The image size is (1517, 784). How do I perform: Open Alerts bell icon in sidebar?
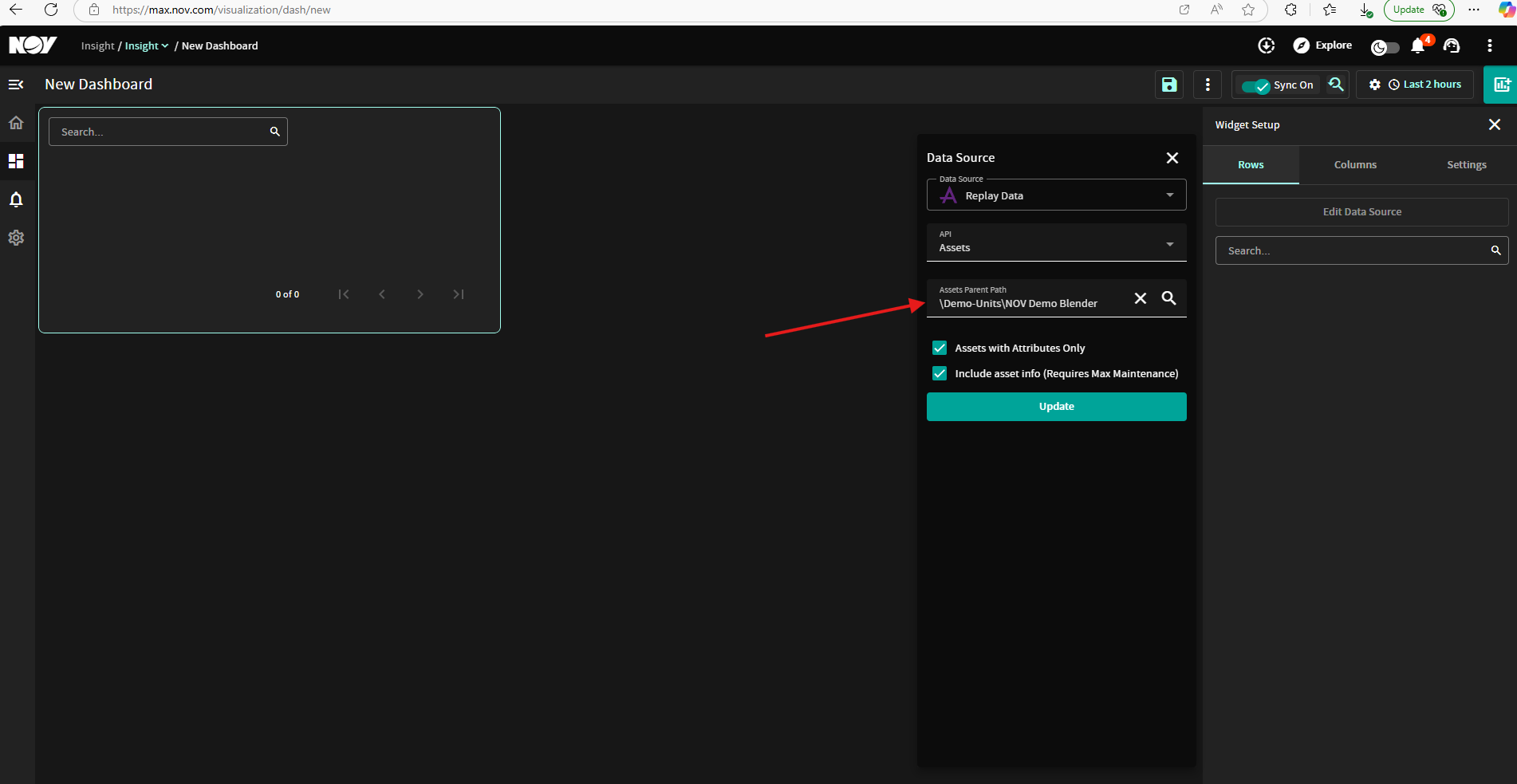click(16, 199)
